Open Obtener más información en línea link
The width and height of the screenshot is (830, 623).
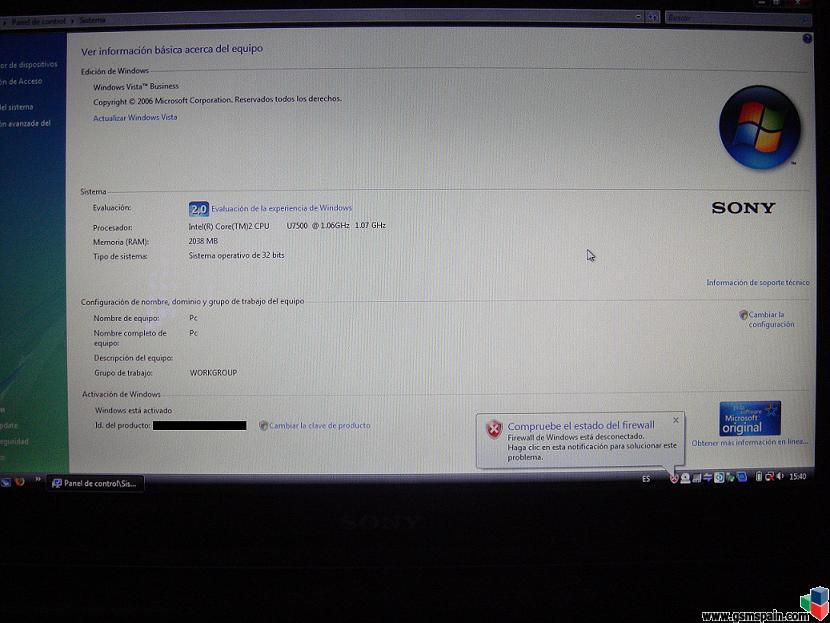(x=749, y=443)
